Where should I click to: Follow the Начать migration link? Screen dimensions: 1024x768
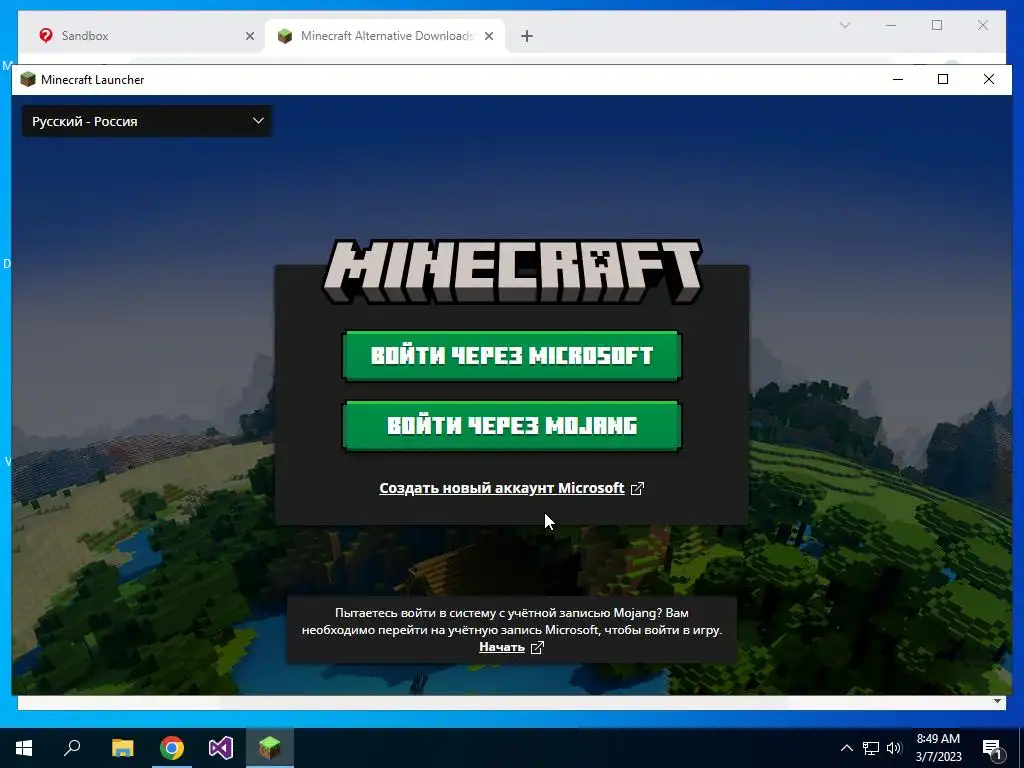coord(502,647)
